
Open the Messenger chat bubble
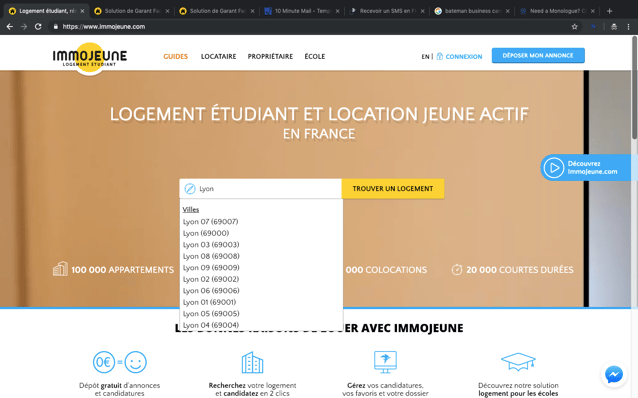tap(614, 374)
